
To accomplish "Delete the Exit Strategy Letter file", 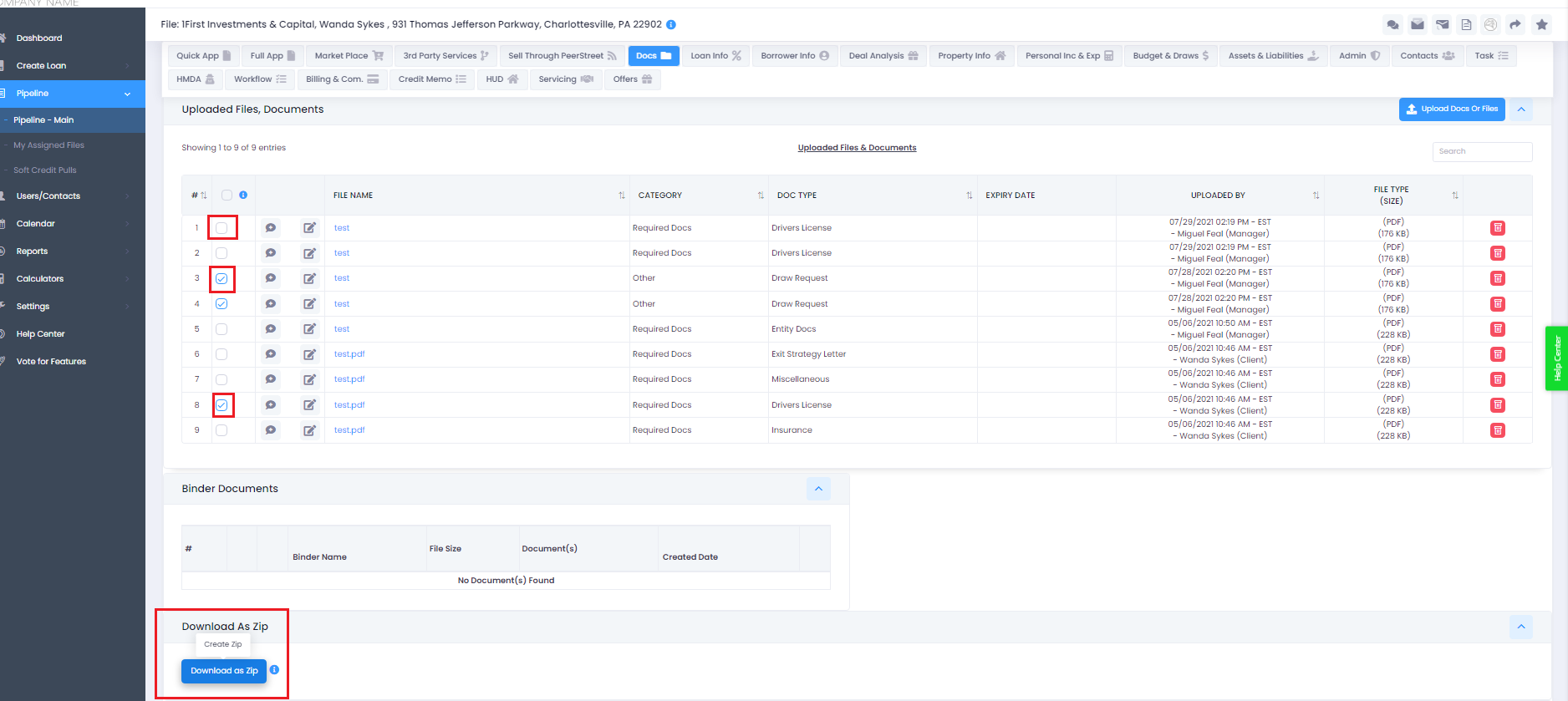I will tap(1498, 354).
